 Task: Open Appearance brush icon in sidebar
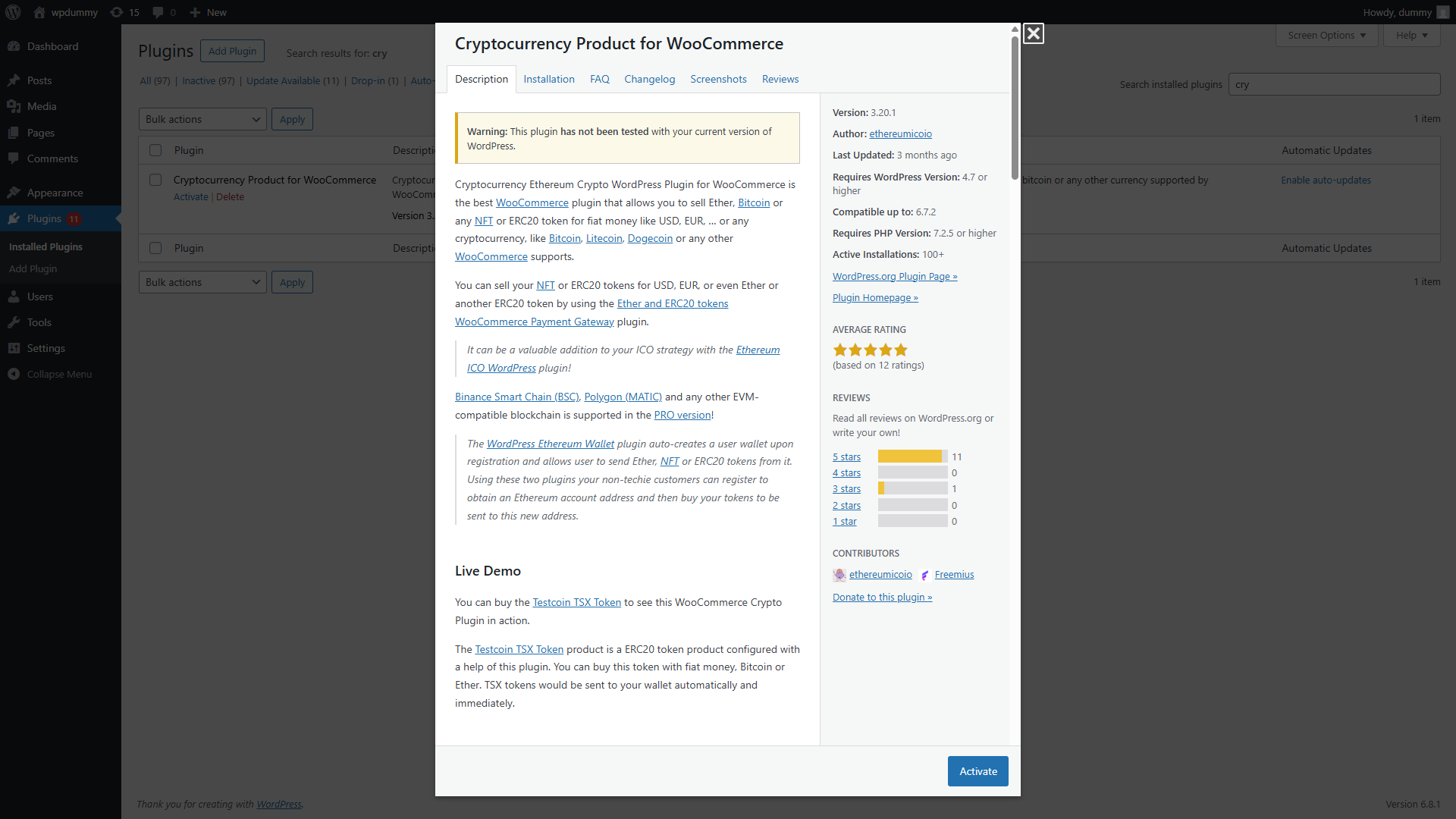tap(14, 193)
